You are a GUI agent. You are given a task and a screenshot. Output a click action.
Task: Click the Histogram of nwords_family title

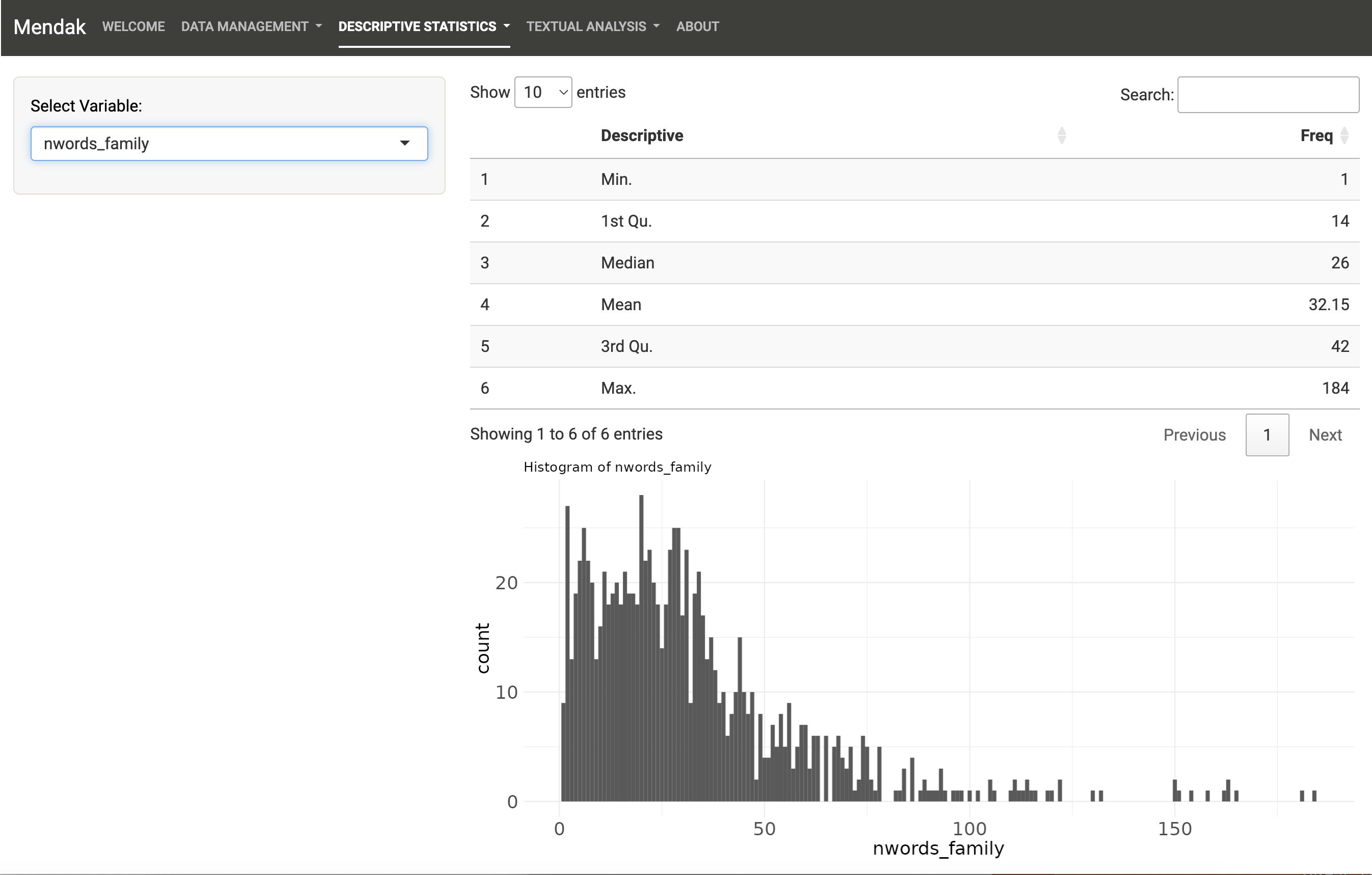[617, 467]
